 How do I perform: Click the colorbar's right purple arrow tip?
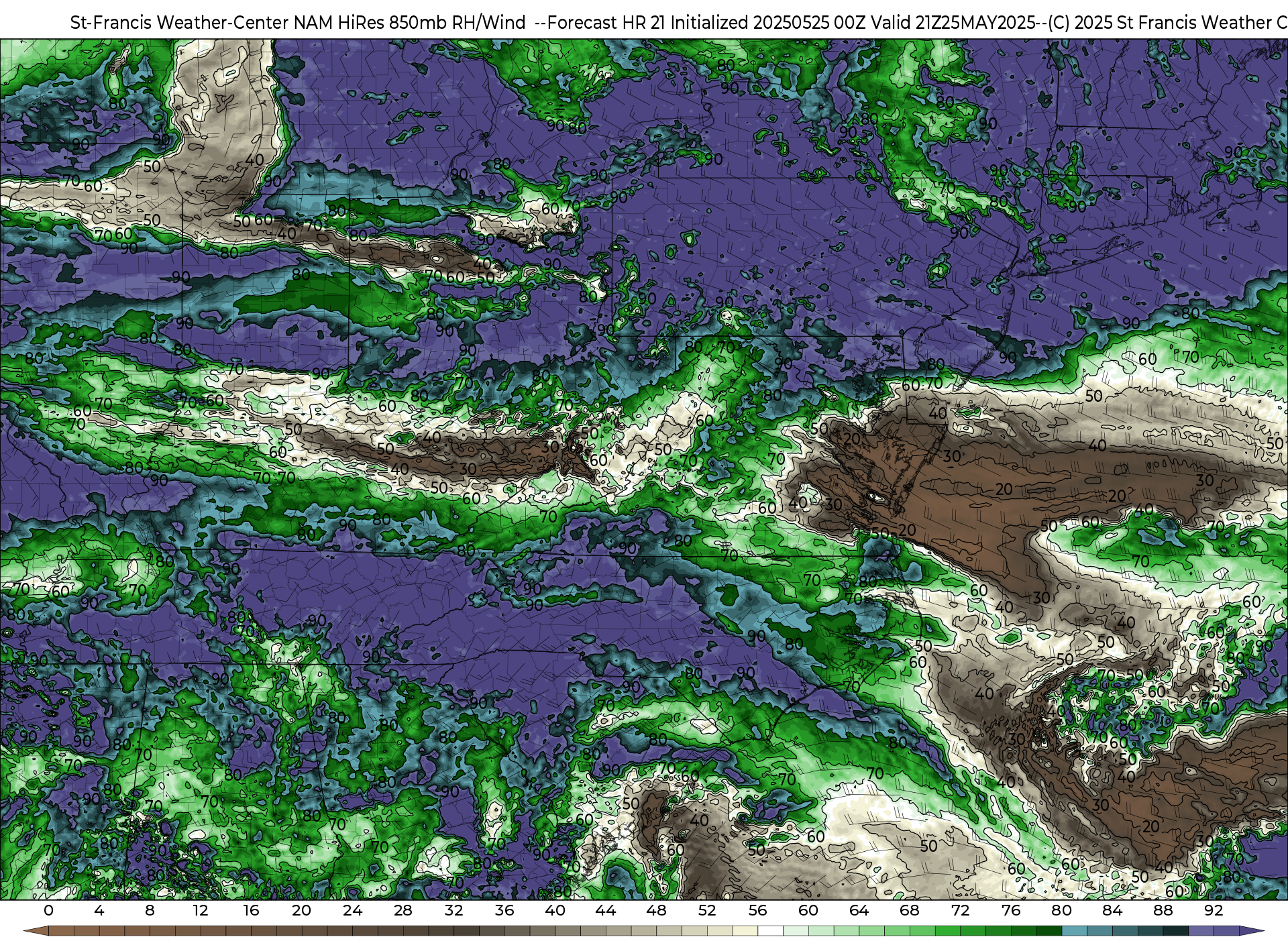coord(1252,931)
